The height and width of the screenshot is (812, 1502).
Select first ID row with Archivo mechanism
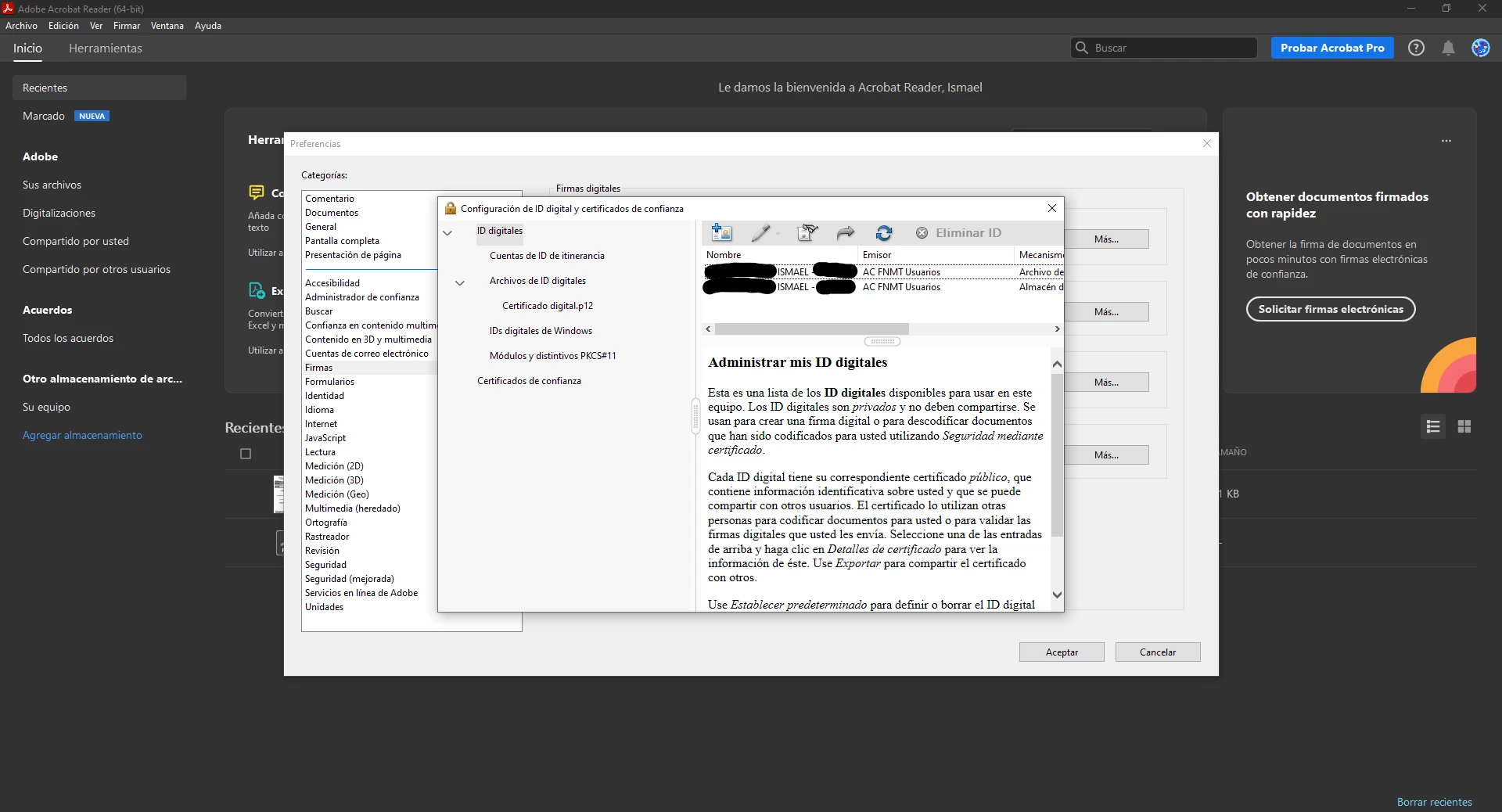882,272
